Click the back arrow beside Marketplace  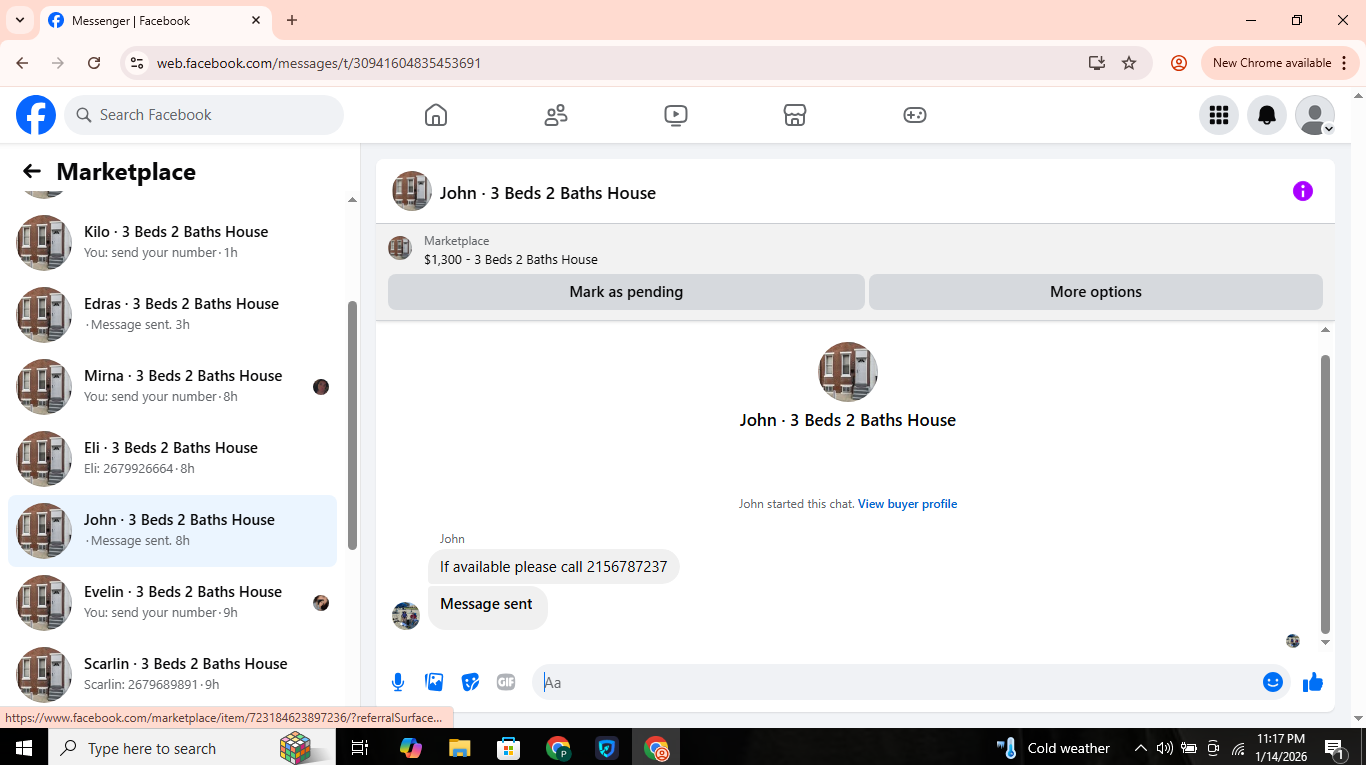pos(32,171)
